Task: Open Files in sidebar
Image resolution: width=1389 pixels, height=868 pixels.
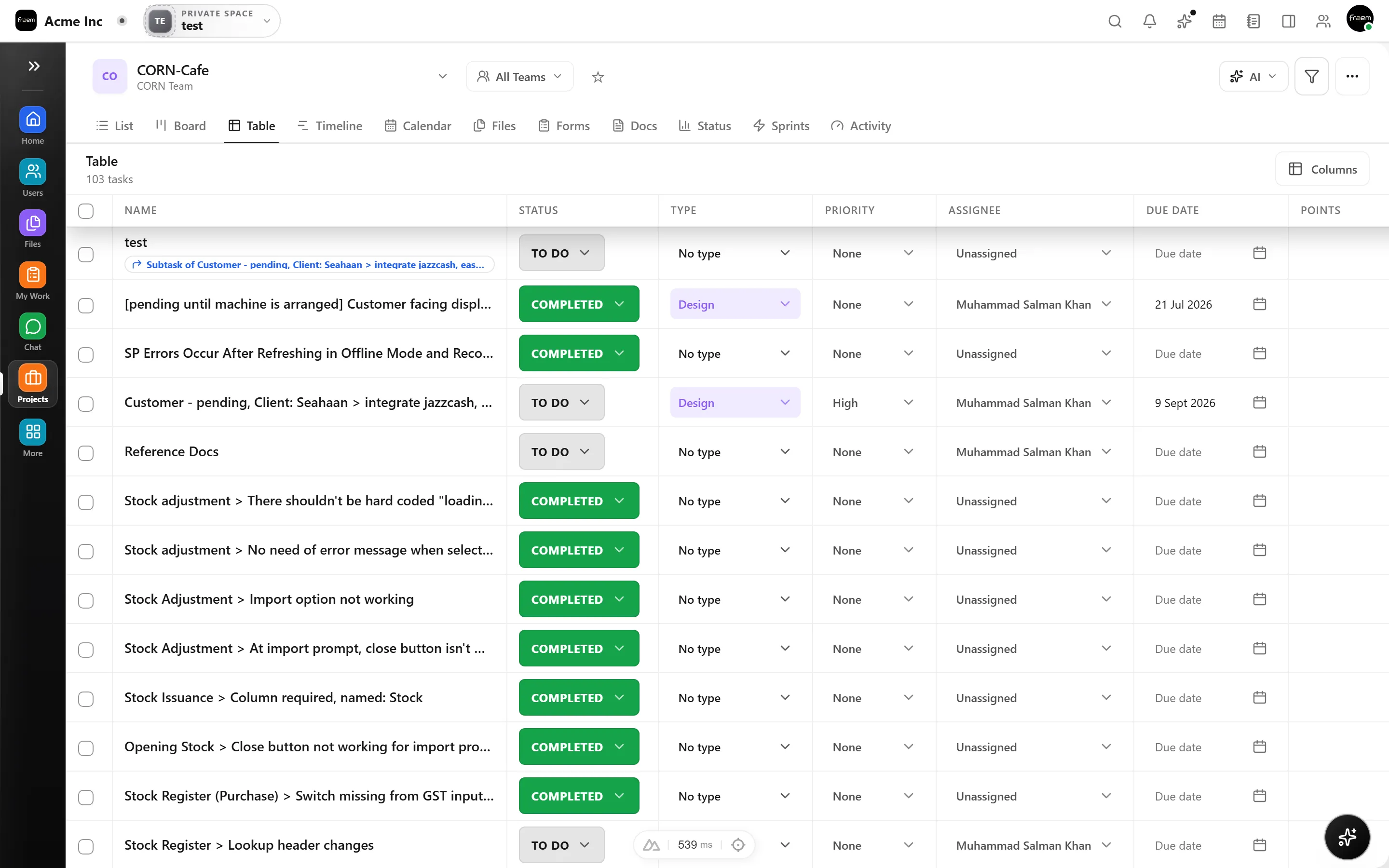Action: point(33,229)
